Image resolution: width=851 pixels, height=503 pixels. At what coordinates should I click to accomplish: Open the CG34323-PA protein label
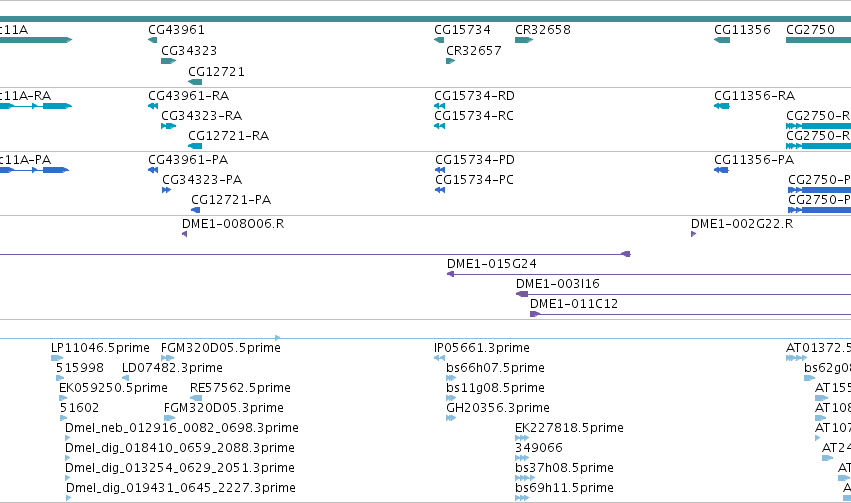point(202,180)
